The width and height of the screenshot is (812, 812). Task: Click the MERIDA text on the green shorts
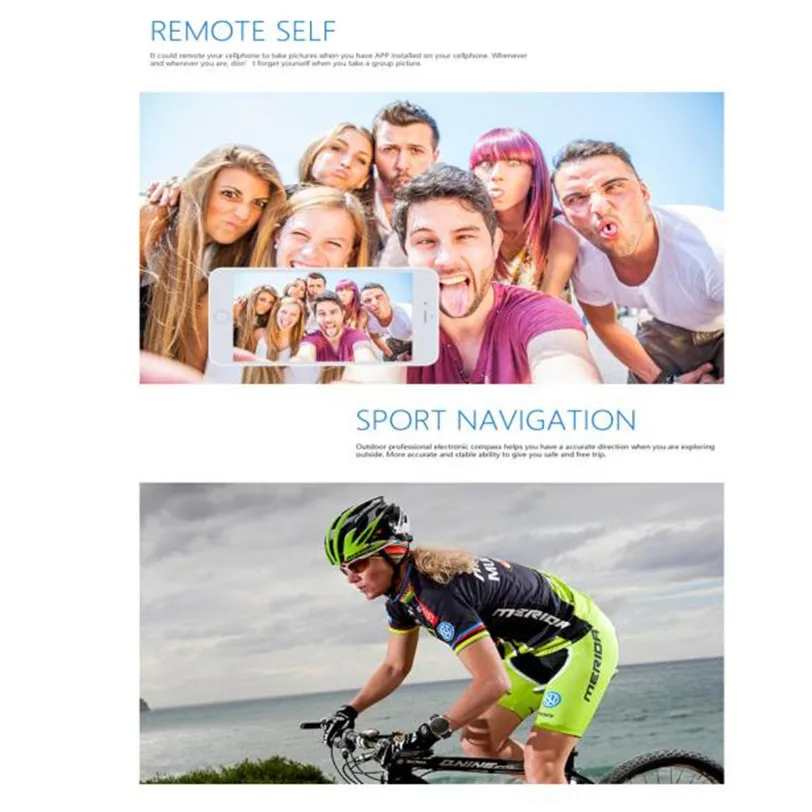tap(594, 666)
